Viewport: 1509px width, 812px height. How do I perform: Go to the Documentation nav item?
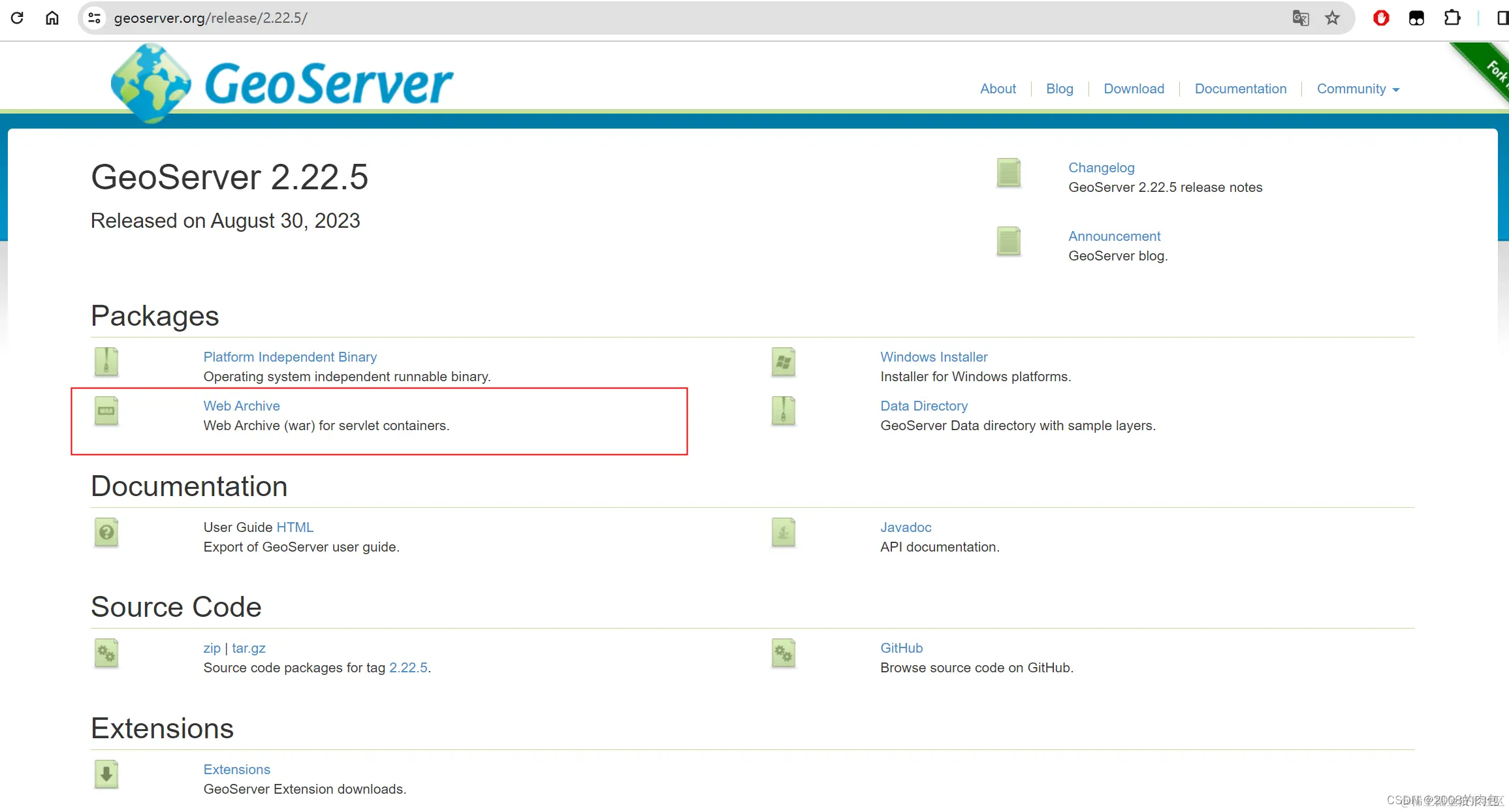coord(1240,89)
